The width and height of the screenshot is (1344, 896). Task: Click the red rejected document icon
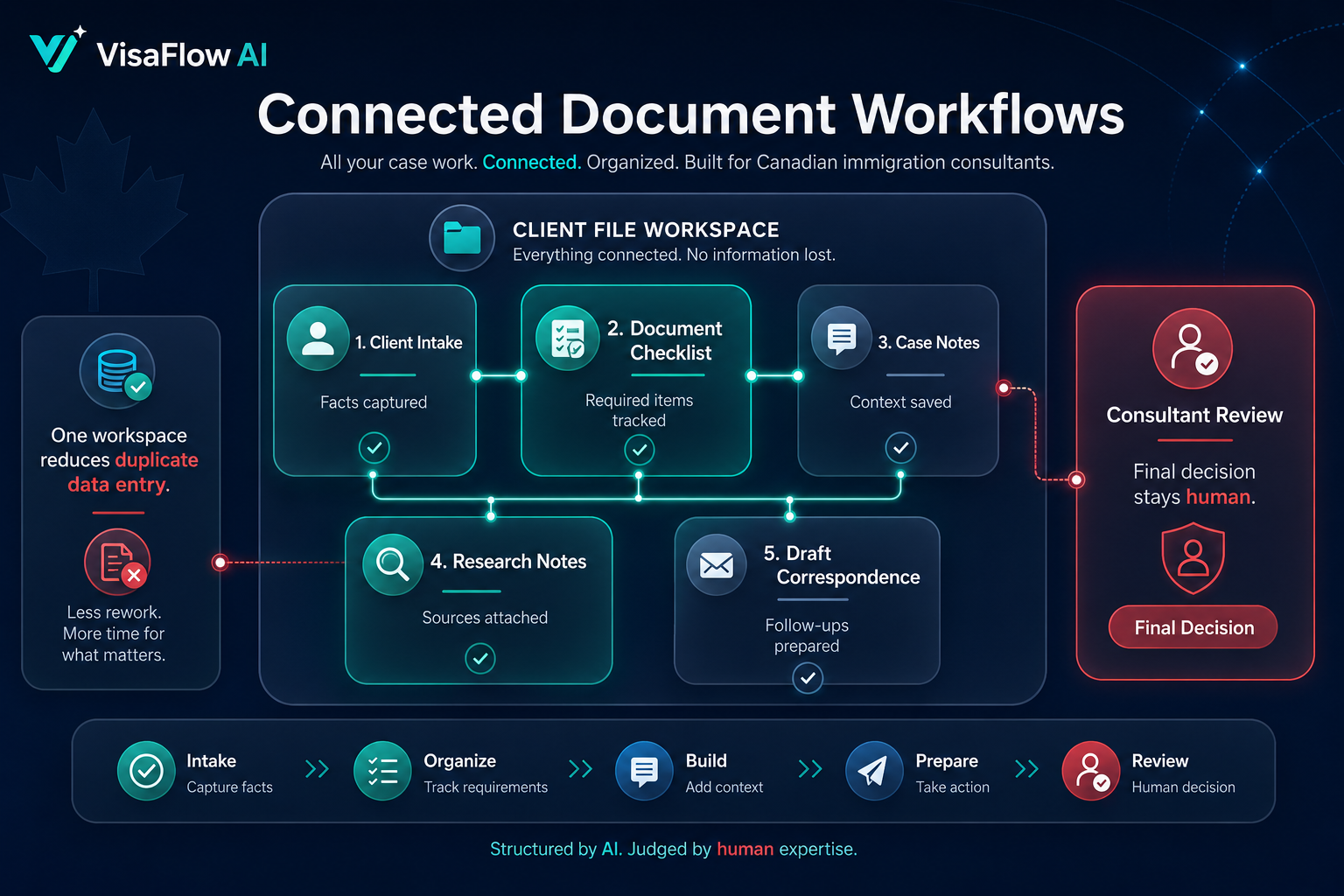(117, 562)
